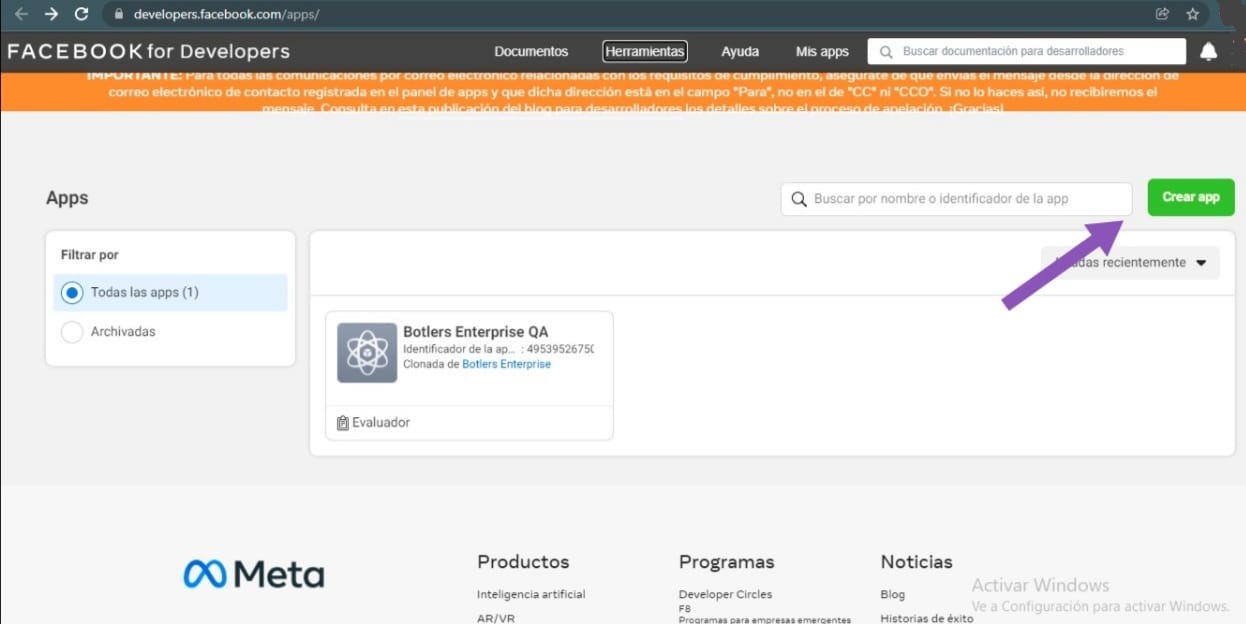Click the Apps page heading
The height and width of the screenshot is (624, 1246).
[x=67, y=198]
